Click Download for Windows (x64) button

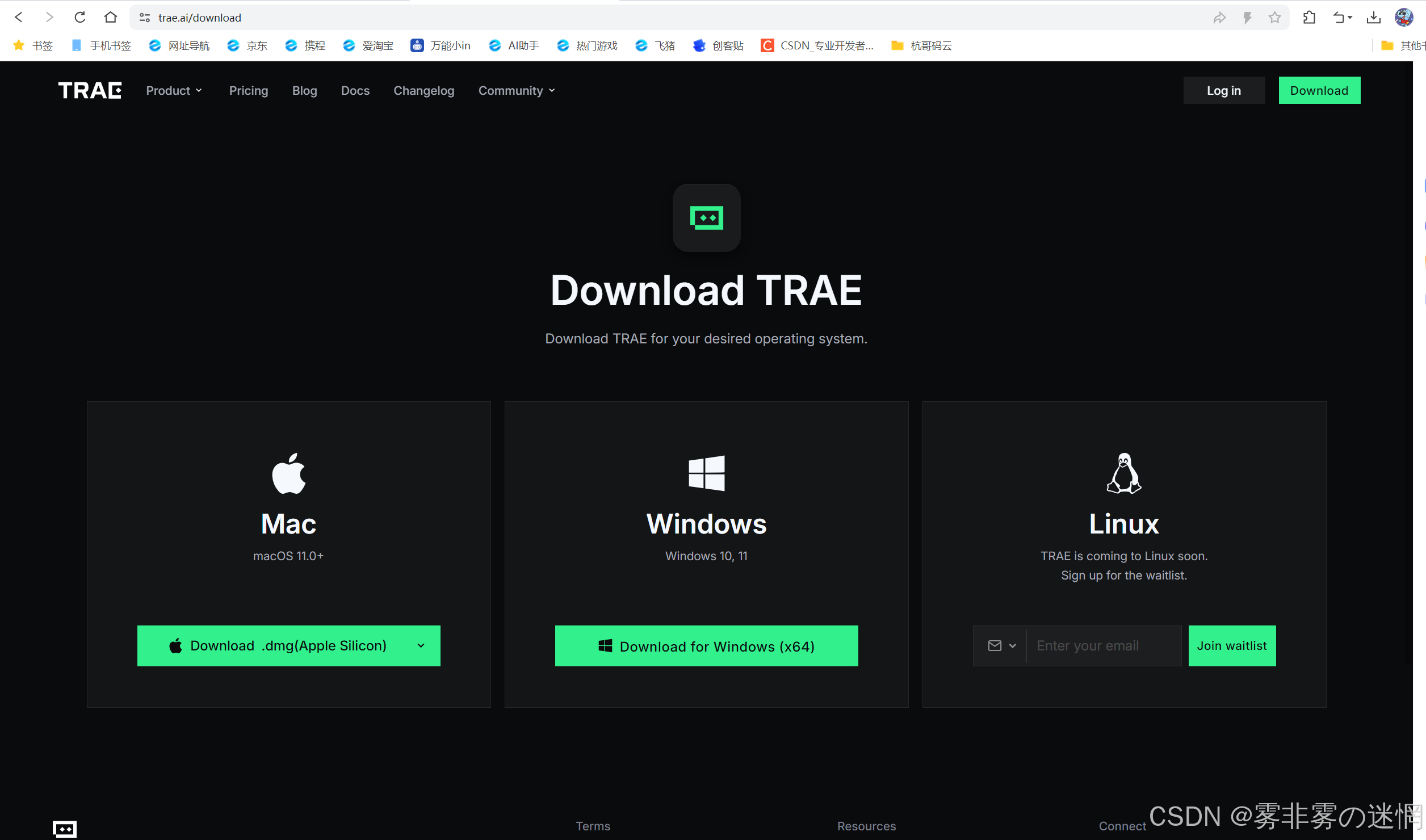click(706, 646)
